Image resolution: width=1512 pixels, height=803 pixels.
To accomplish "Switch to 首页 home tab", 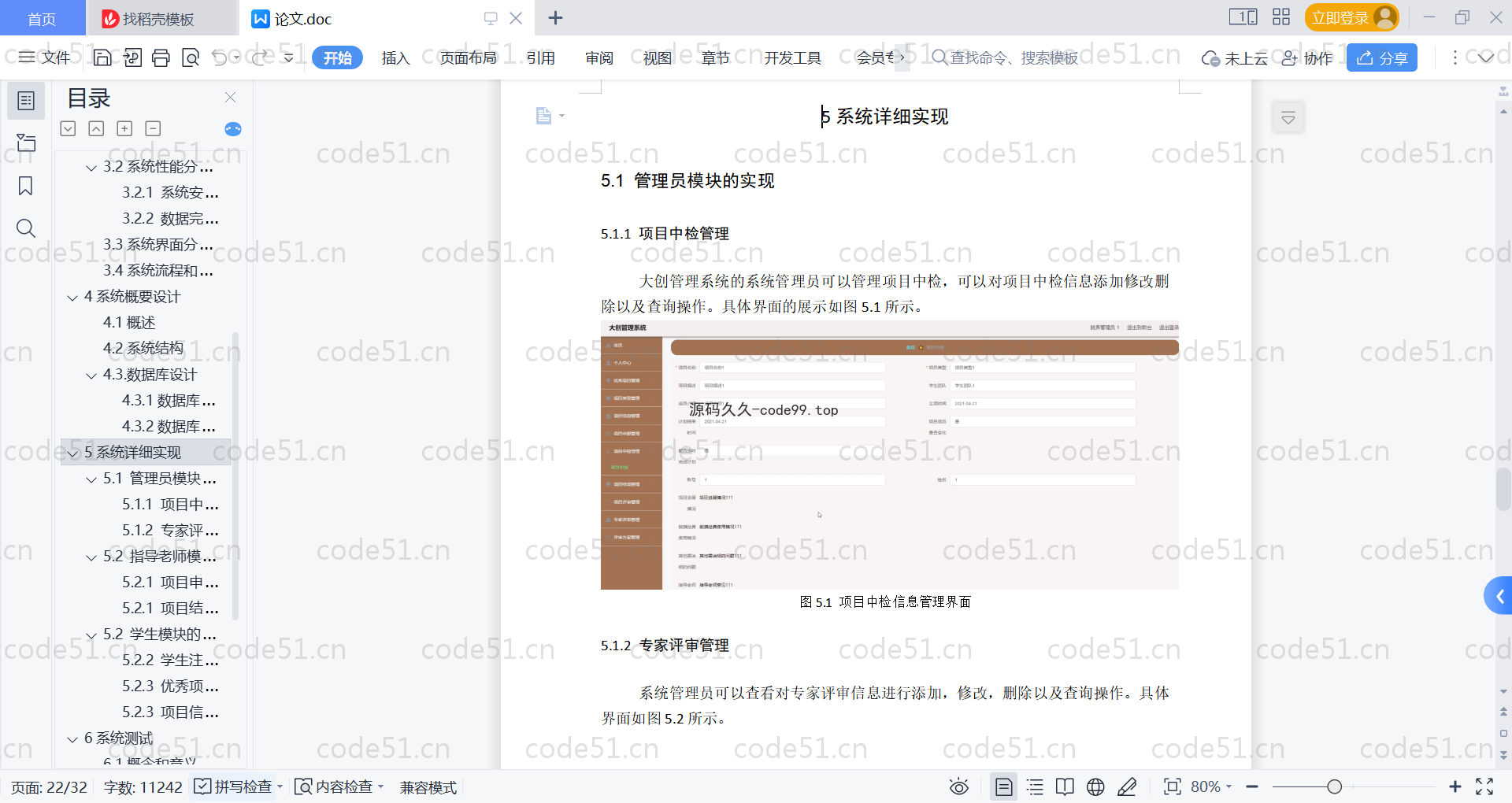I will point(42,19).
